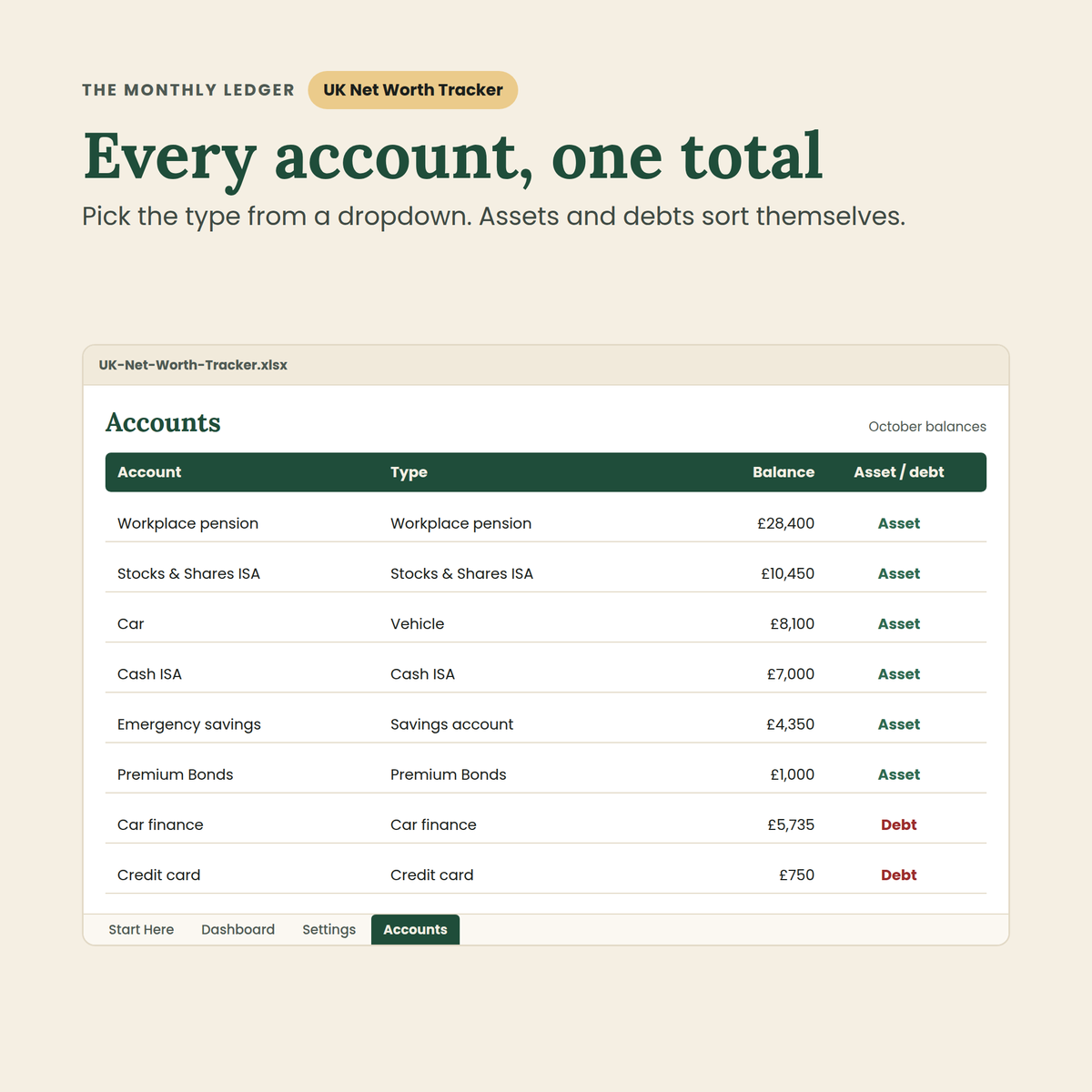Open the Car finance type cell
Screen dimensions: 1092x1092
434,824
